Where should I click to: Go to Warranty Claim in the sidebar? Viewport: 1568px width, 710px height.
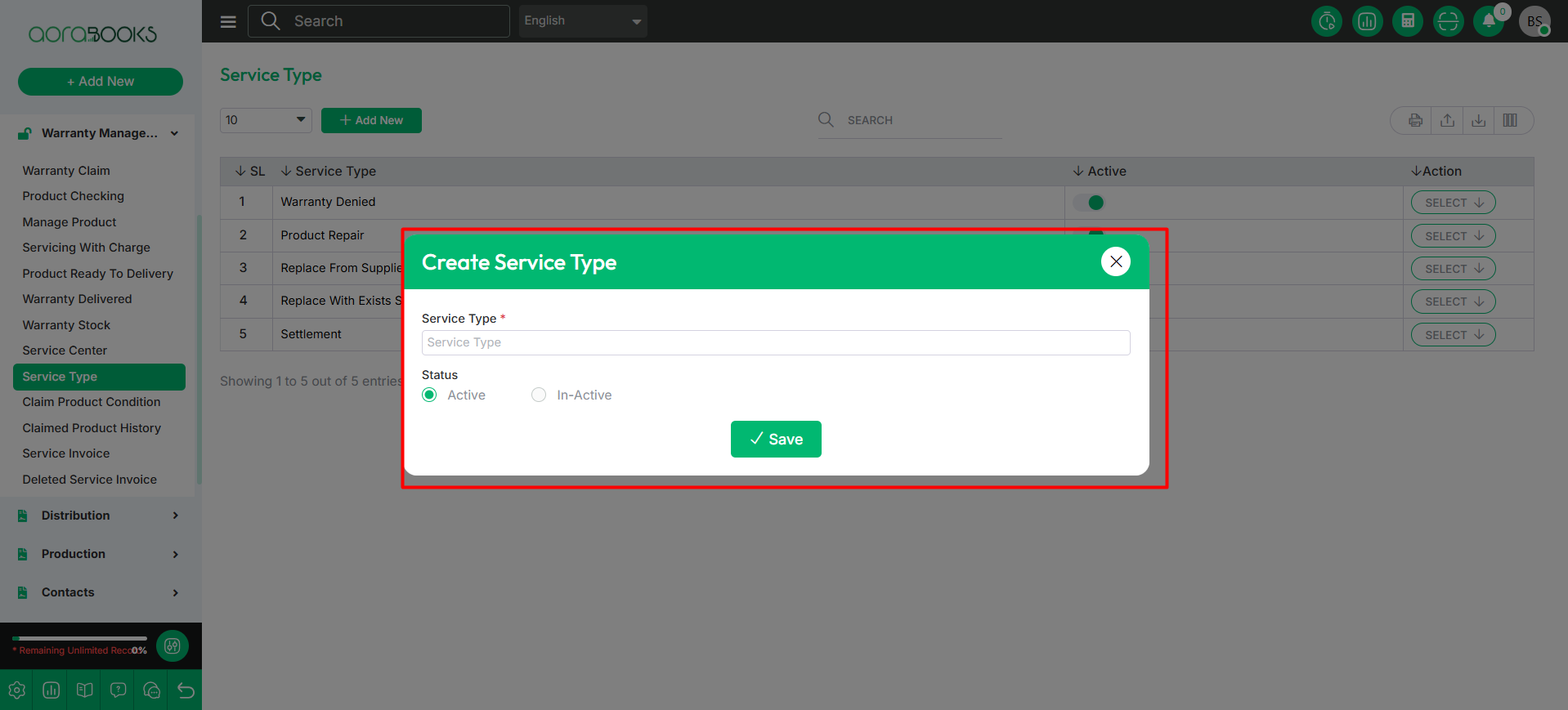click(66, 171)
